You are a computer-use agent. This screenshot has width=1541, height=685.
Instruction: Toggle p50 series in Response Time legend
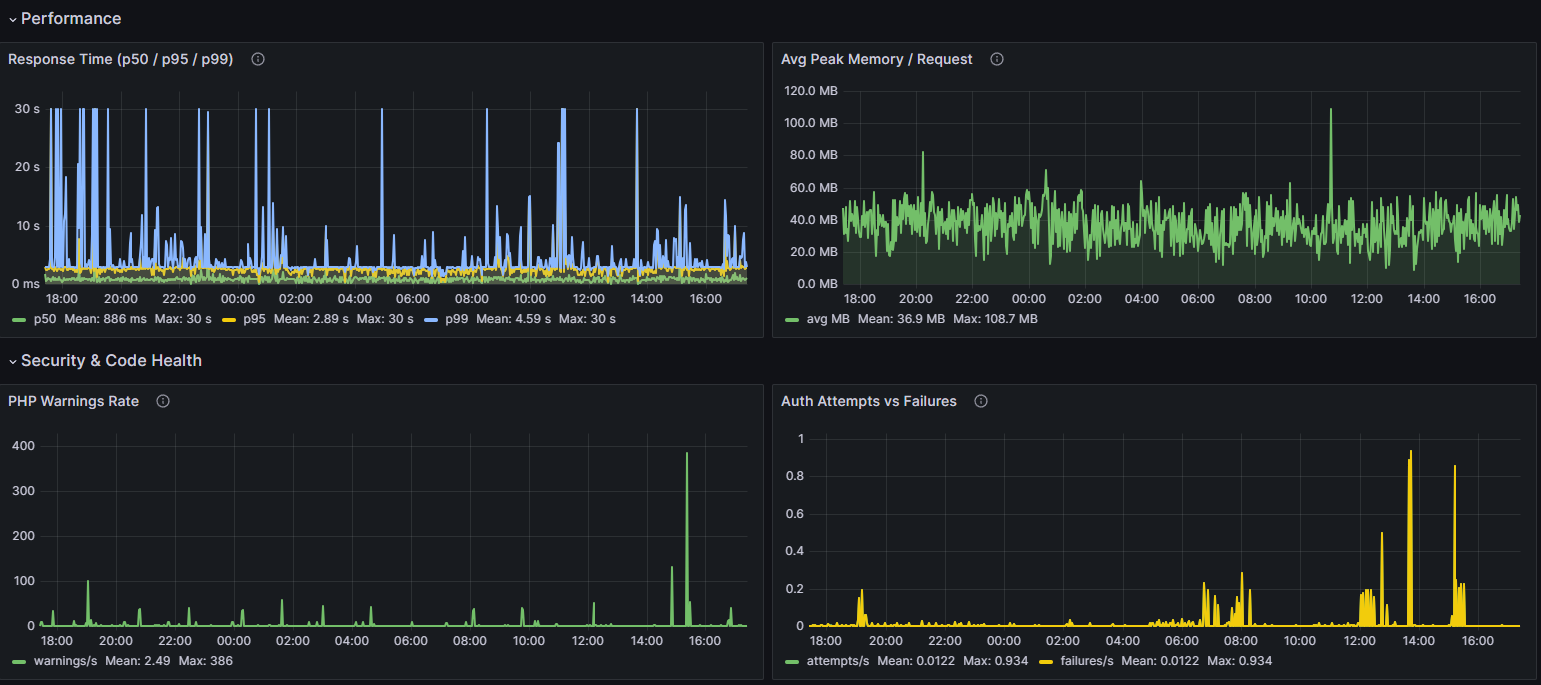click(45, 319)
